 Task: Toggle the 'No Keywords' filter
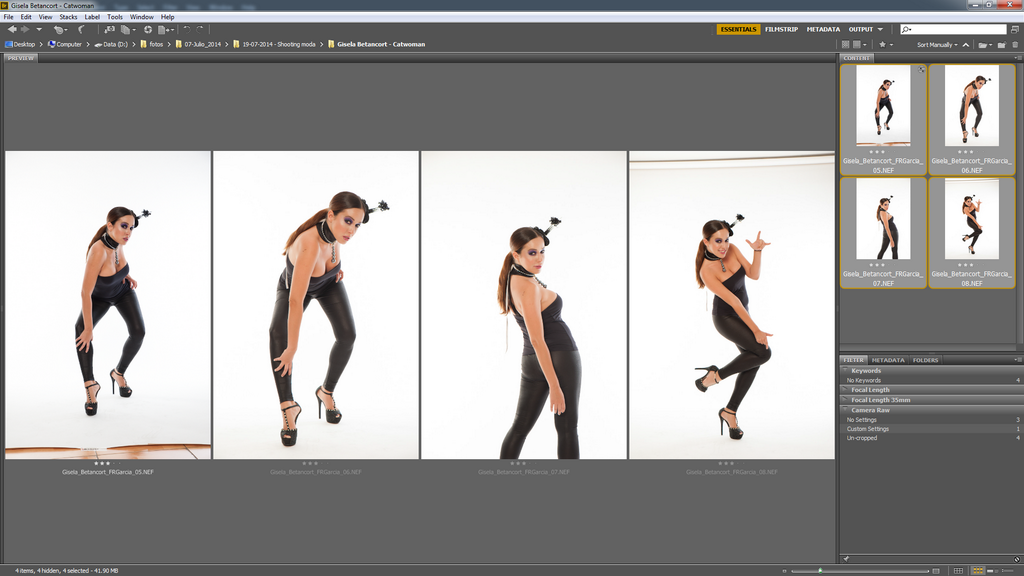(864, 380)
